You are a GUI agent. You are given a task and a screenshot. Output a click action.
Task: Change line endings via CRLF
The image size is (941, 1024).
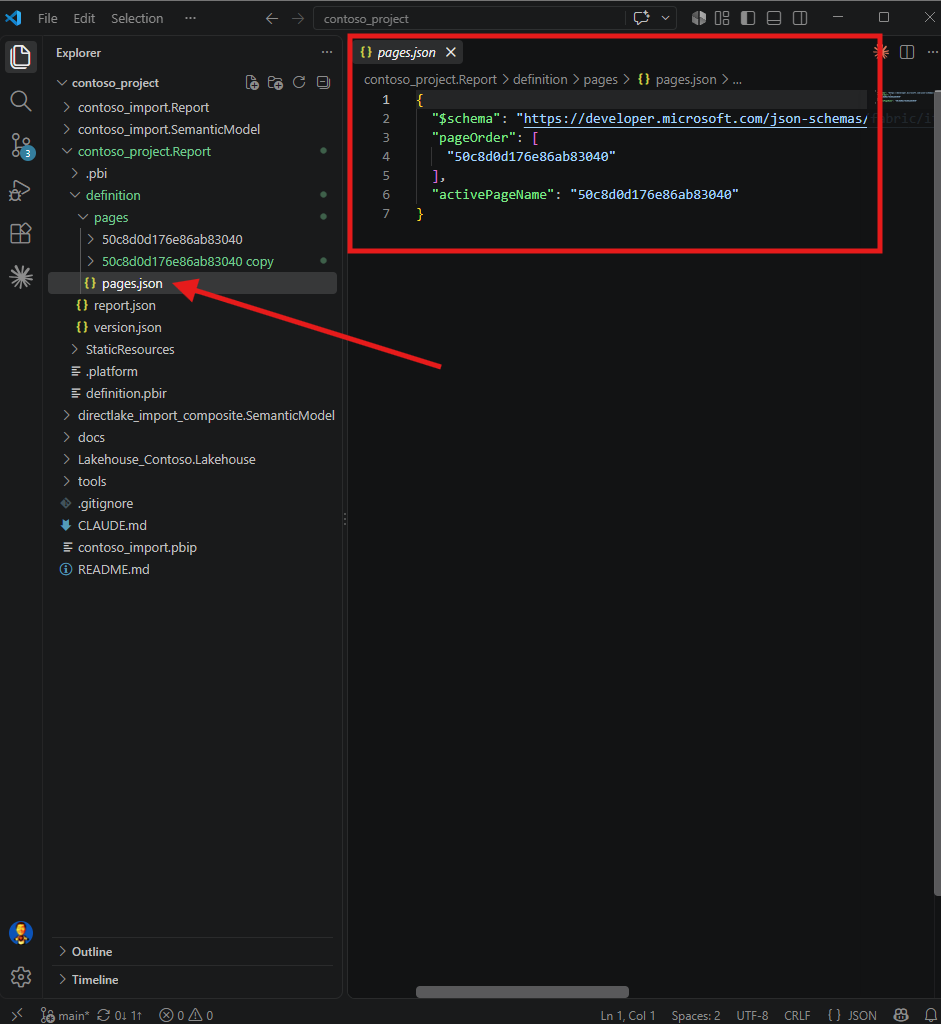click(797, 1016)
